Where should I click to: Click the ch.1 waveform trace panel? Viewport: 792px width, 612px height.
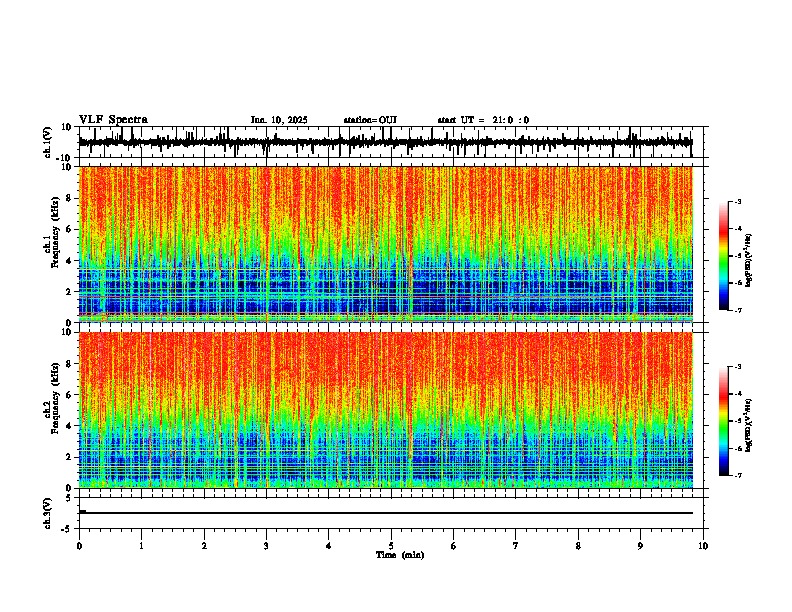(391, 142)
